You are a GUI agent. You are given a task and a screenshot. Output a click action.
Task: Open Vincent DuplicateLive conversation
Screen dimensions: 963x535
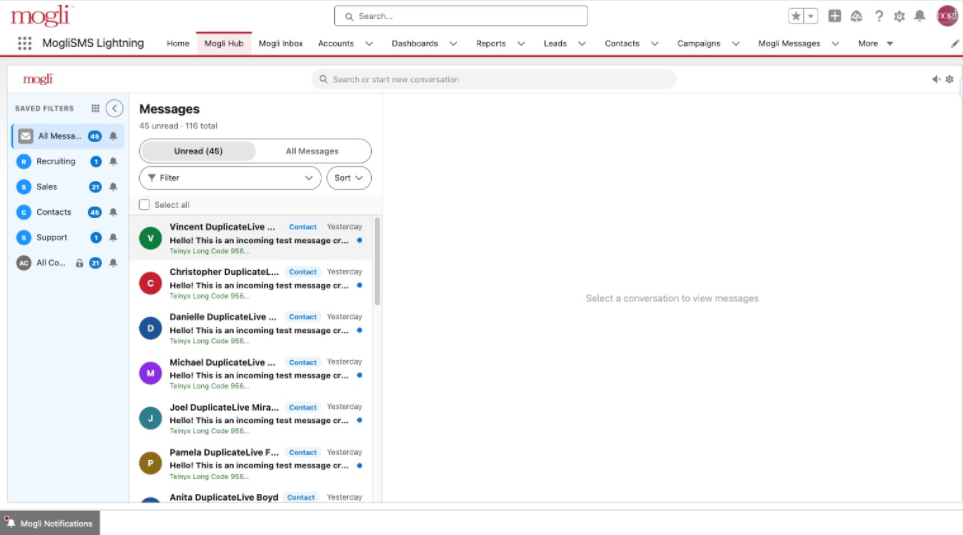click(x=252, y=238)
